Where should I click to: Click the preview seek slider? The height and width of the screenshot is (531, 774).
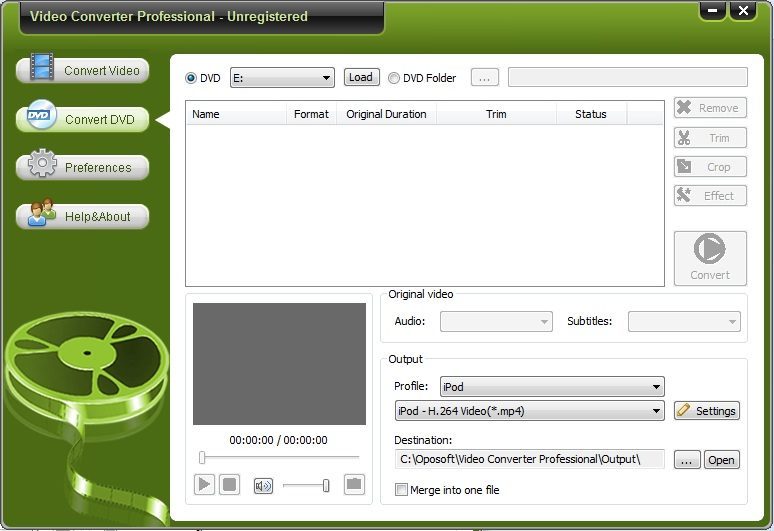point(280,457)
